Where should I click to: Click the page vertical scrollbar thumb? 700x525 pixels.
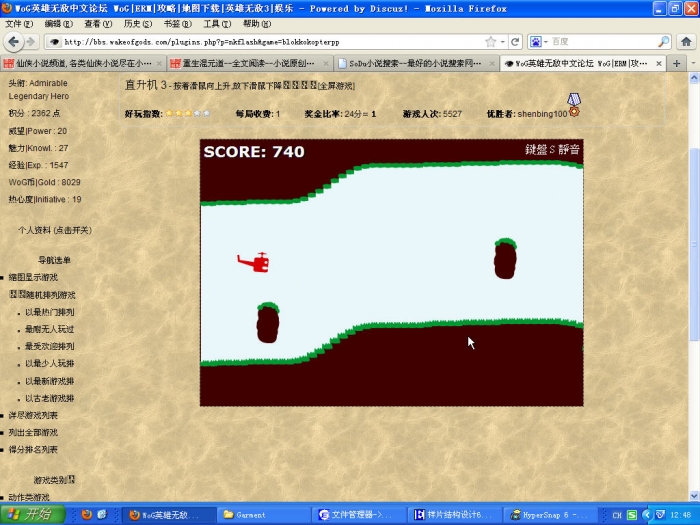pos(694,244)
